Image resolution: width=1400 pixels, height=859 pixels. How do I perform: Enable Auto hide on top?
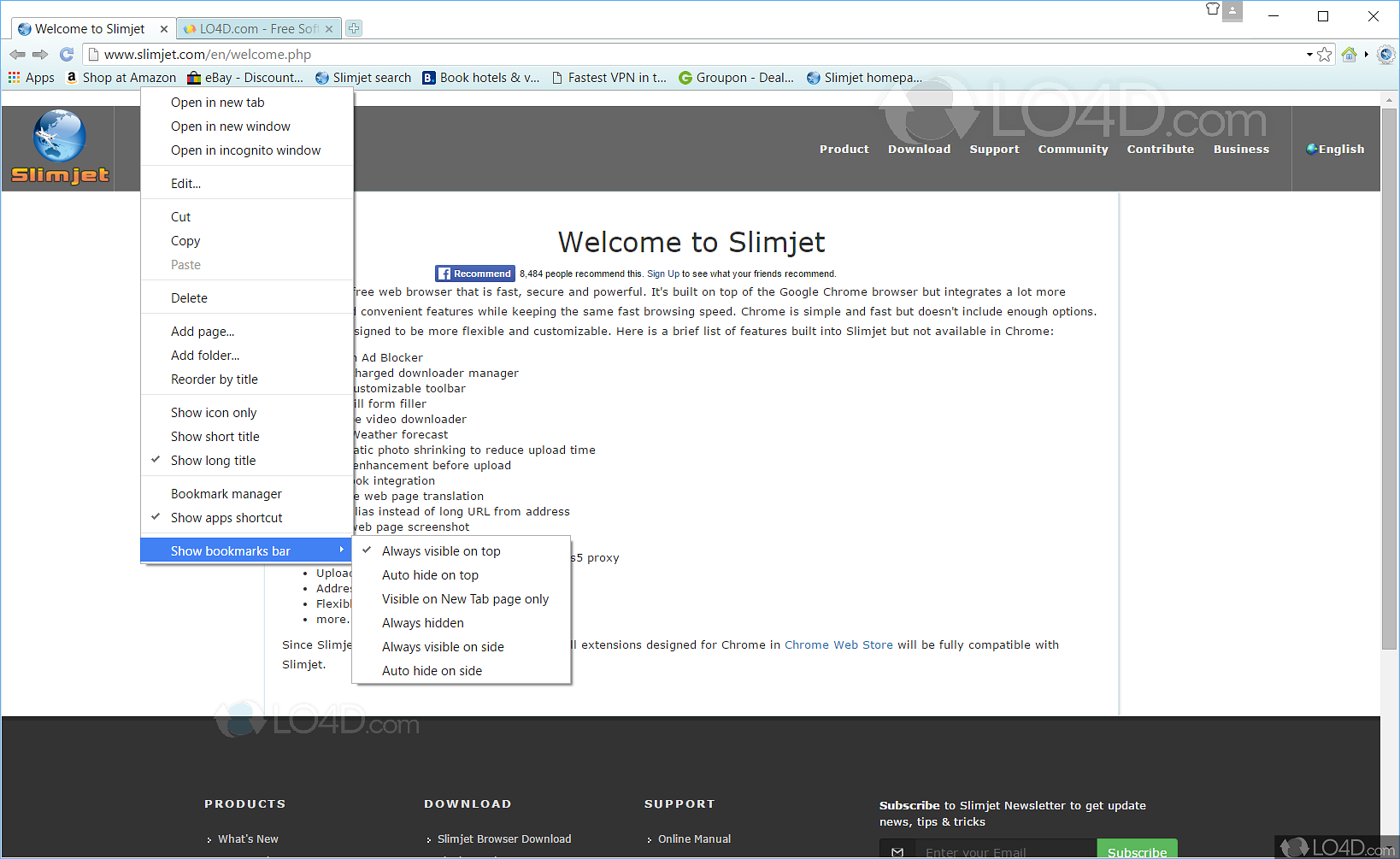(x=430, y=574)
